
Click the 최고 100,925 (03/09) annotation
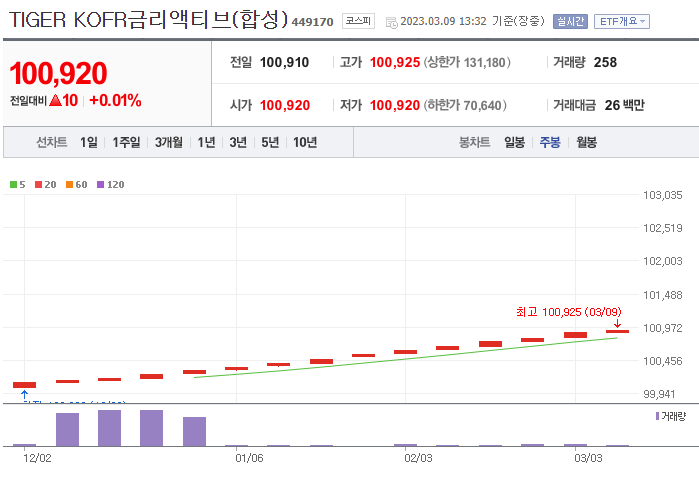click(x=569, y=312)
